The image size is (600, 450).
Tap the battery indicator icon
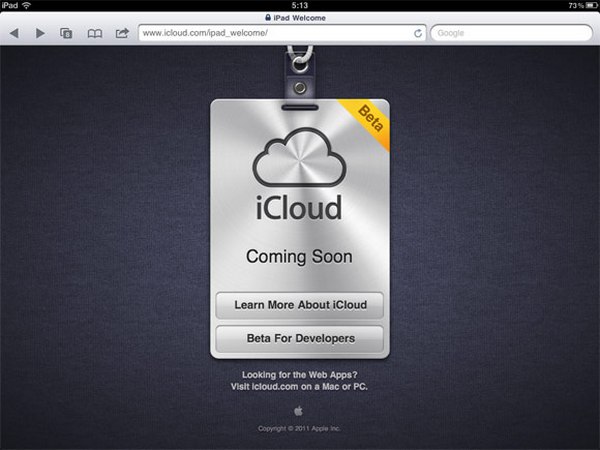click(x=591, y=5)
